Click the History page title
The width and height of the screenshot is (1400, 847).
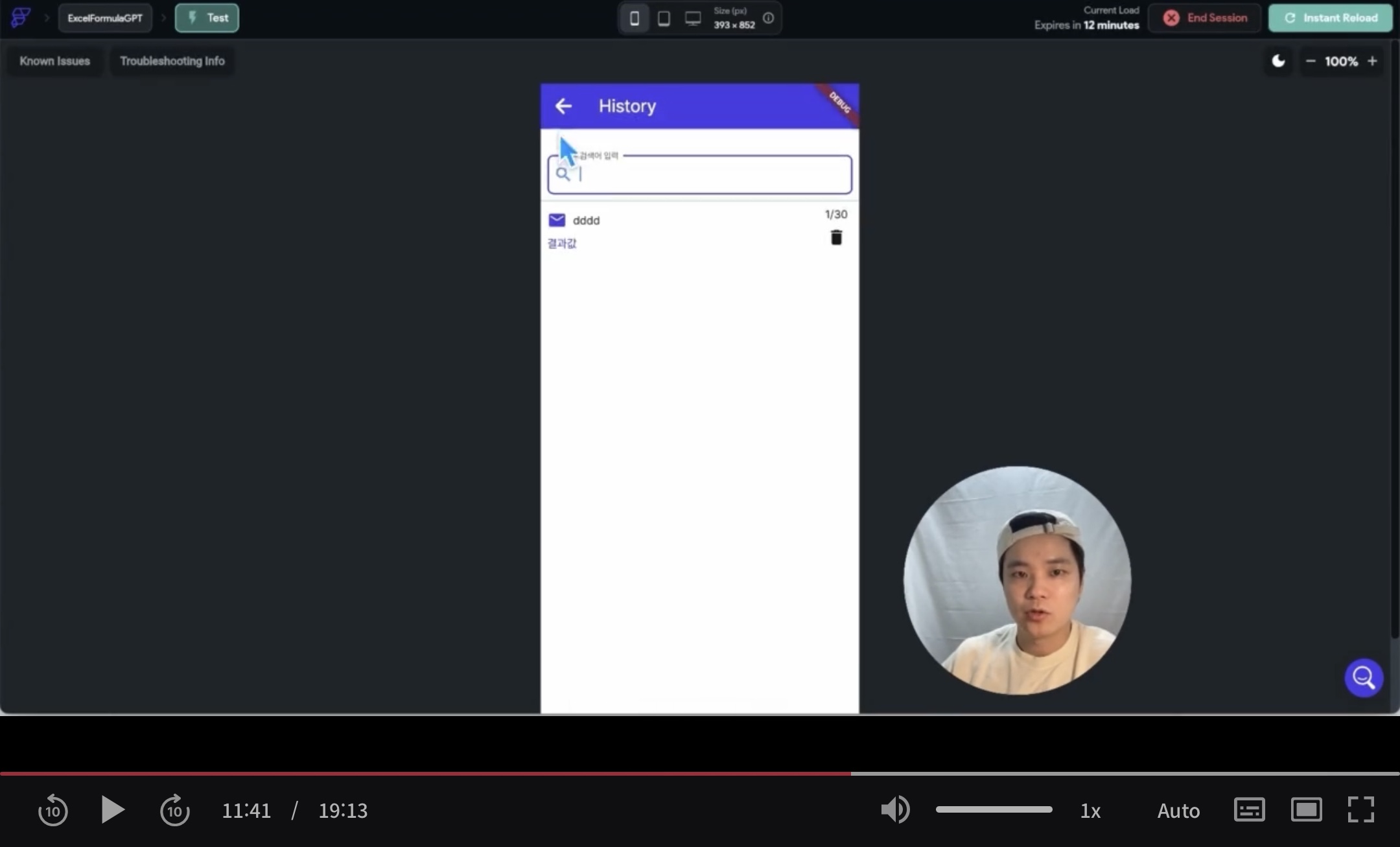pyautogui.click(x=627, y=106)
